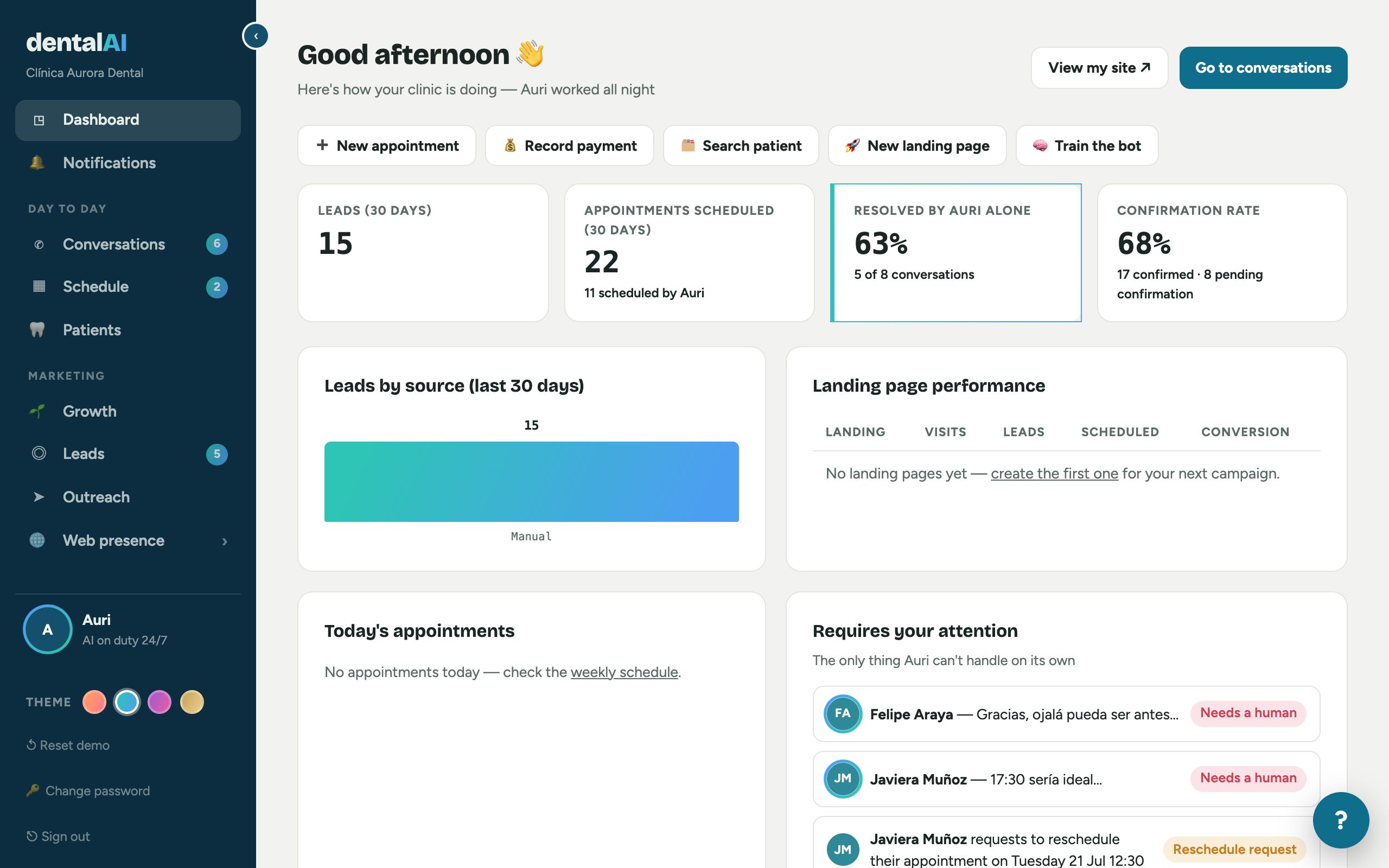Screen dimensions: 1389x868
Task: Click the 'Needs a human' tag on '17:30 sería ideal'
Action: (1248, 778)
